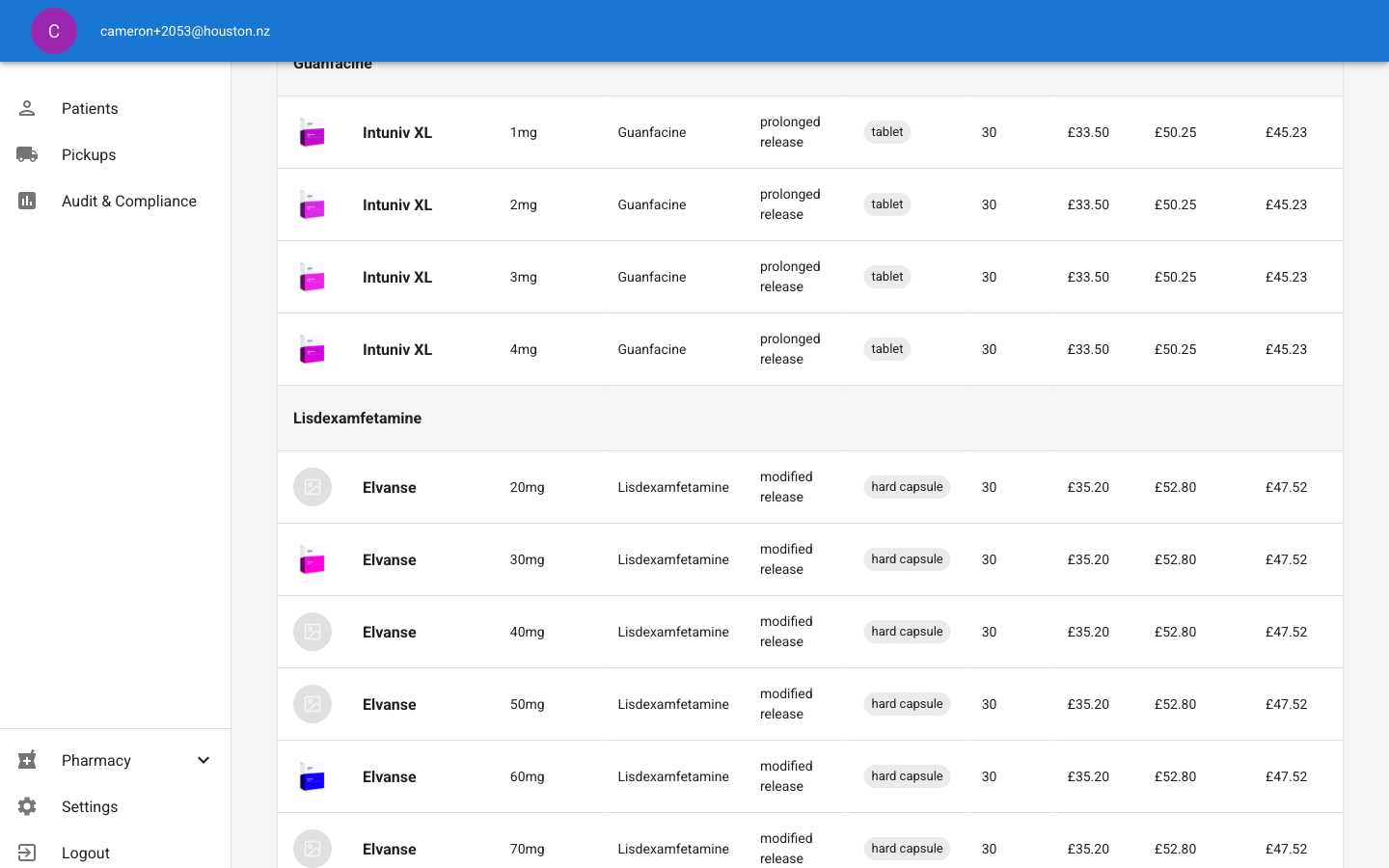The image size is (1389, 868).
Task: Click the 40mg strength cell
Action: [x=528, y=632]
